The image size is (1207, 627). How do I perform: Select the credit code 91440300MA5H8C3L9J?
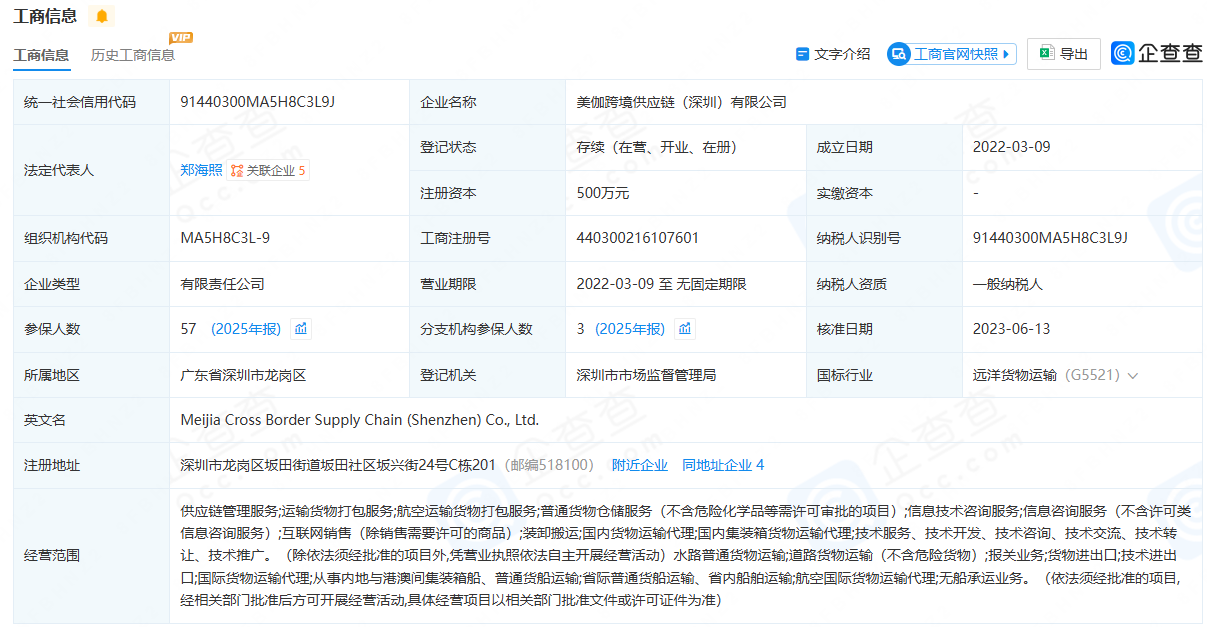pos(257,102)
